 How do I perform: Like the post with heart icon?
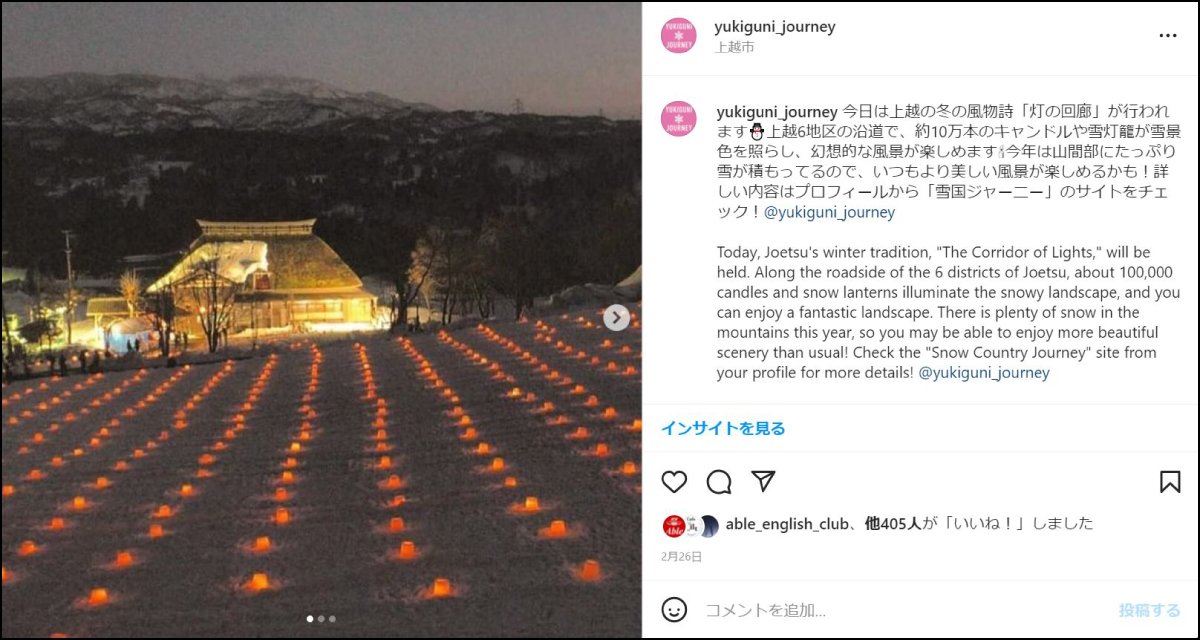(675, 482)
